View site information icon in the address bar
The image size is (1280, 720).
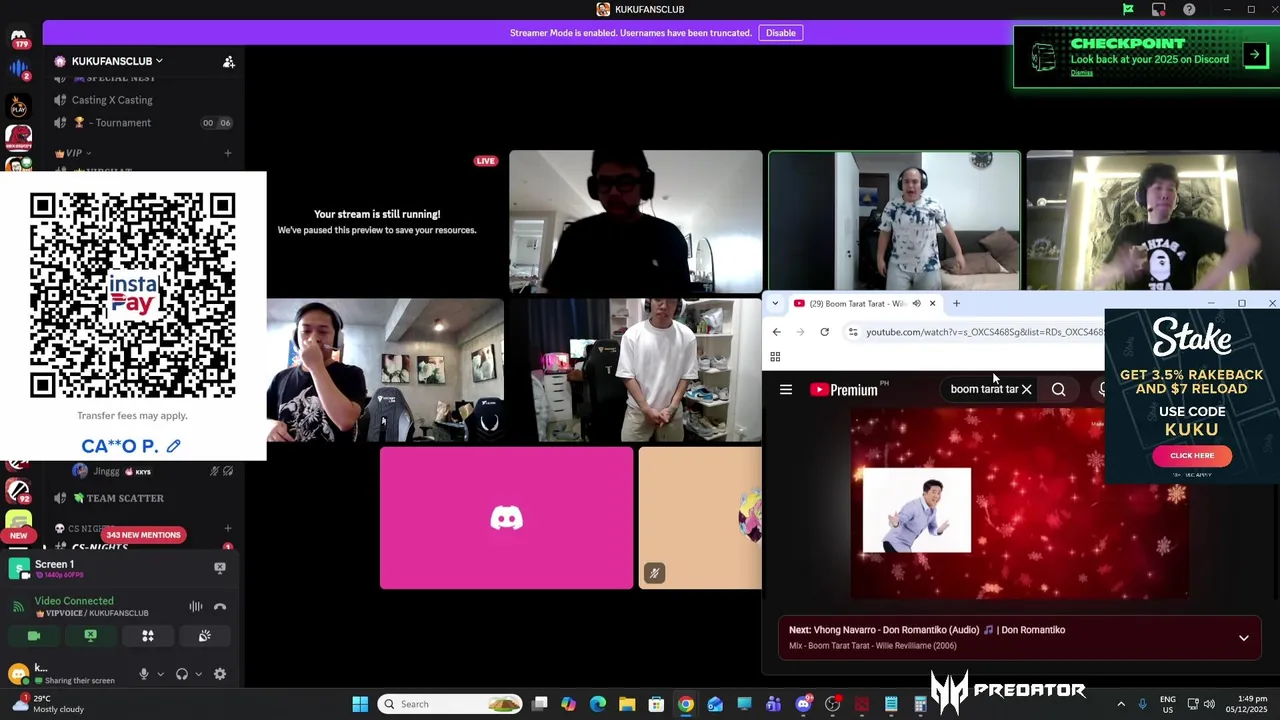click(x=853, y=332)
